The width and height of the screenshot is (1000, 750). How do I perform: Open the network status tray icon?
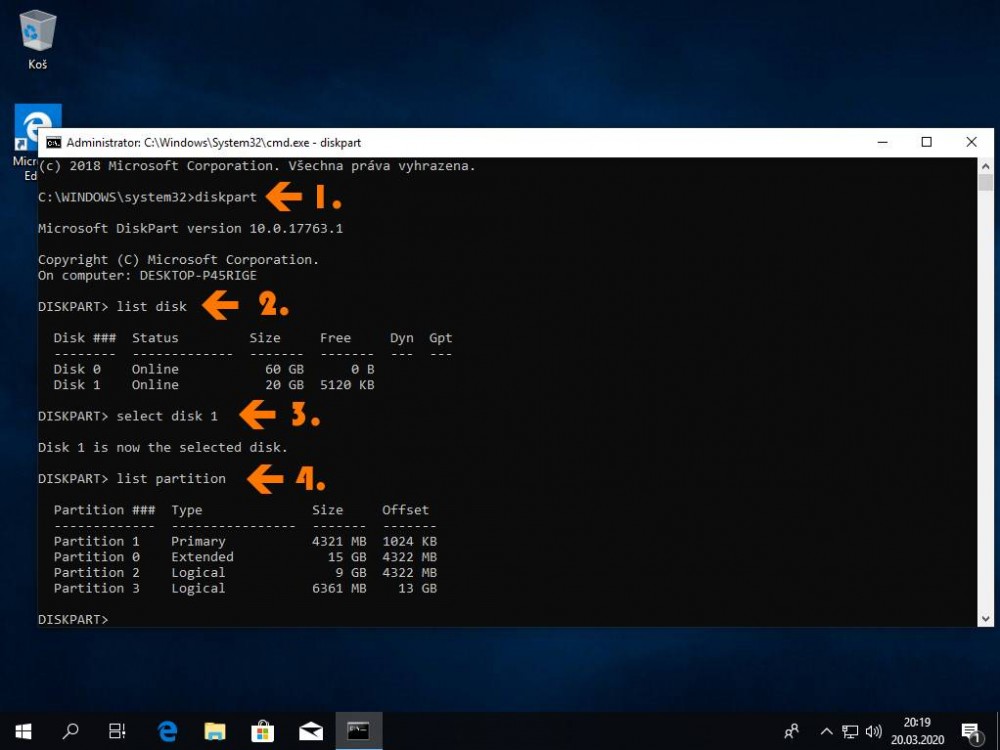[851, 731]
